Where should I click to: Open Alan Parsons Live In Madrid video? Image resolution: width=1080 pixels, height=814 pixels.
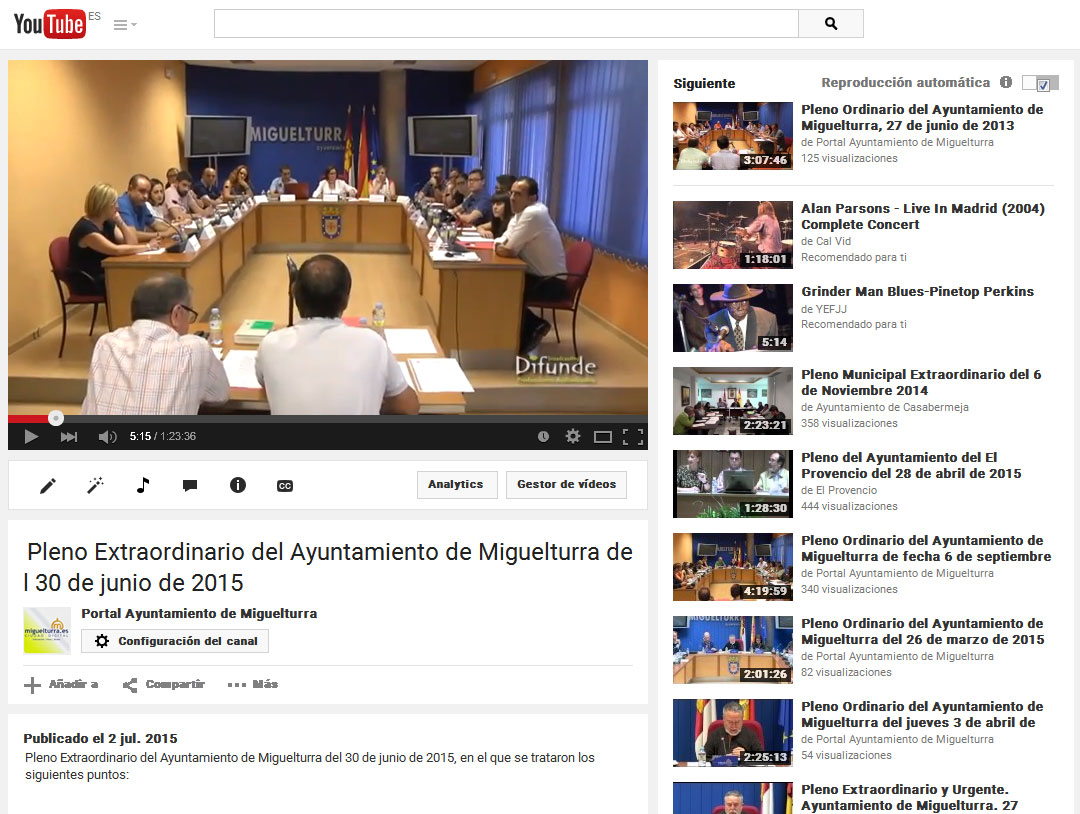[923, 216]
